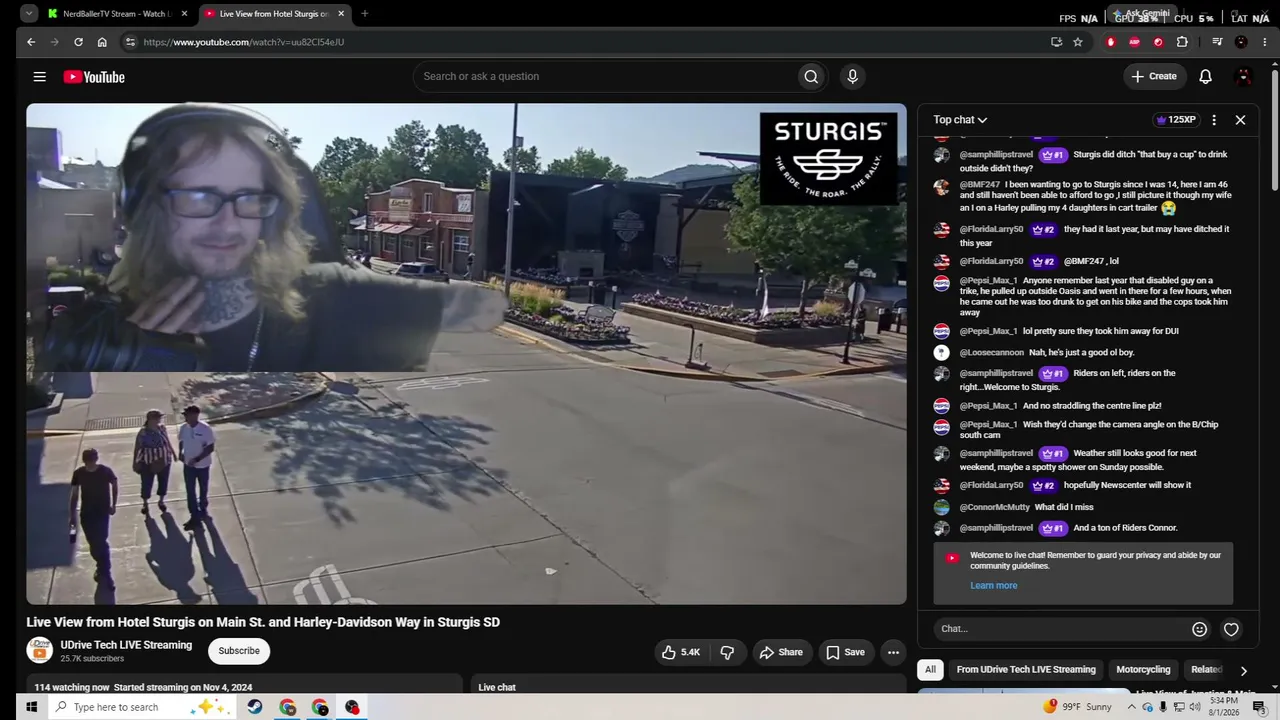Screen dimensions: 1280x720
Task: Select the Related filter chip
Action: [1206, 670]
